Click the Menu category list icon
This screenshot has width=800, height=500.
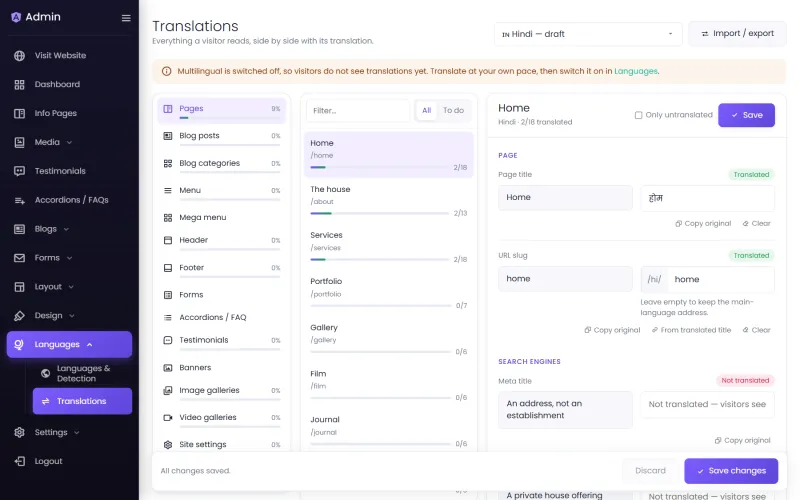(167, 190)
